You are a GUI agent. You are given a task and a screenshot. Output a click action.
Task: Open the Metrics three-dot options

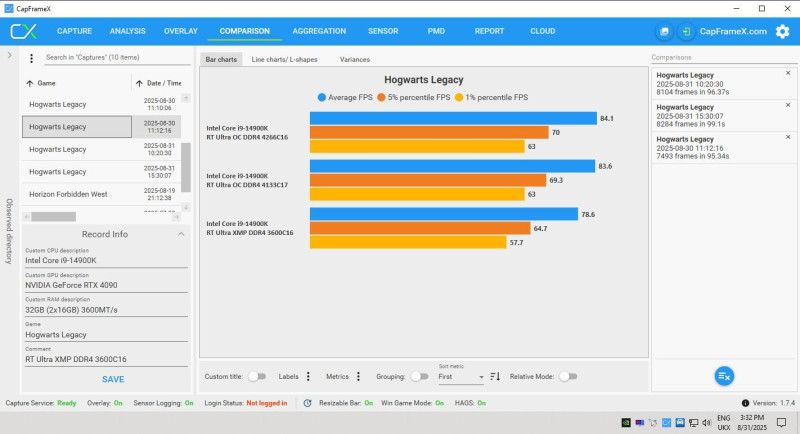click(x=358, y=376)
